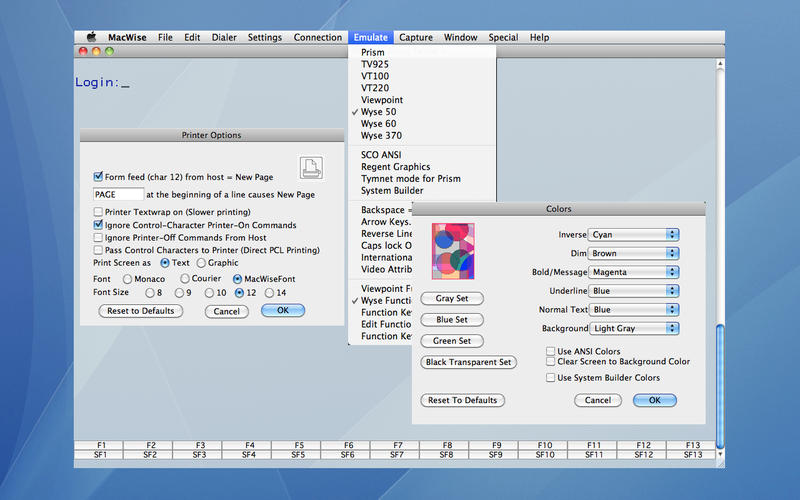This screenshot has width=800, height=500.
Task: Enable Ignore Printer-Off Commands From Host
Action: click(98, 237)
